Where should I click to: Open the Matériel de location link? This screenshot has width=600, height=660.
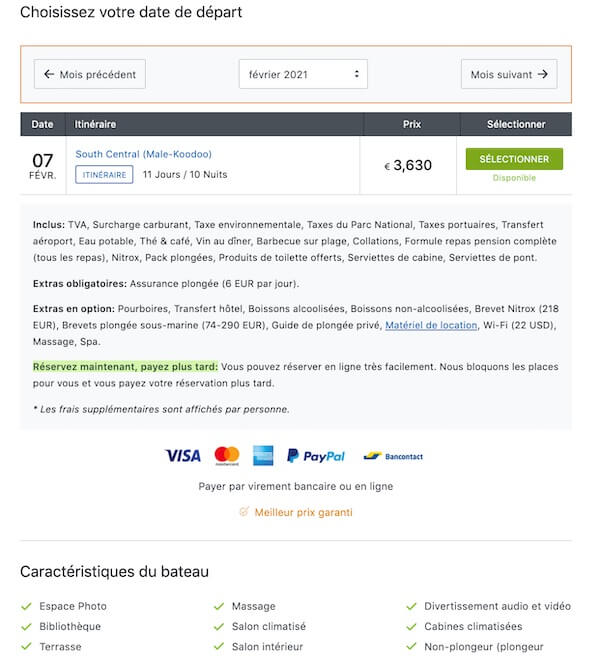pyautogui.click(x=432, y=325)
